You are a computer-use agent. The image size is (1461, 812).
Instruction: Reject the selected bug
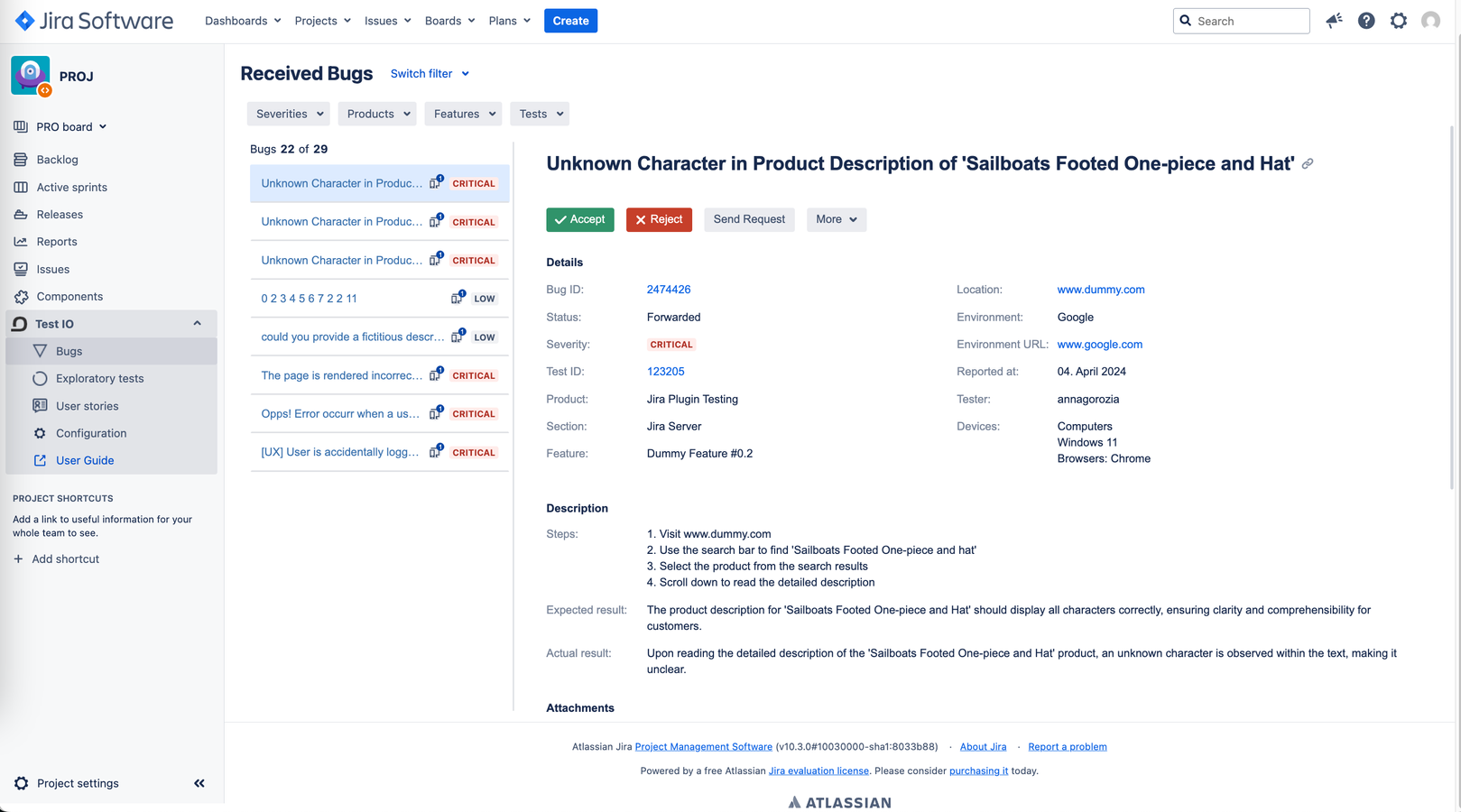659,219
